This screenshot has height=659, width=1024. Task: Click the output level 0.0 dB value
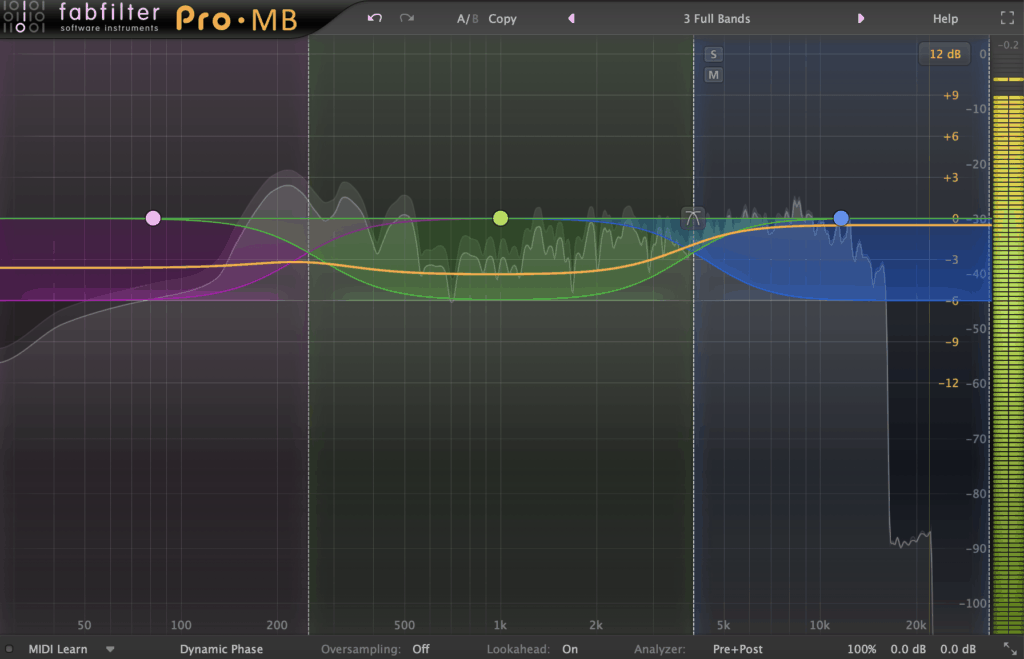(x=957, y=649)
